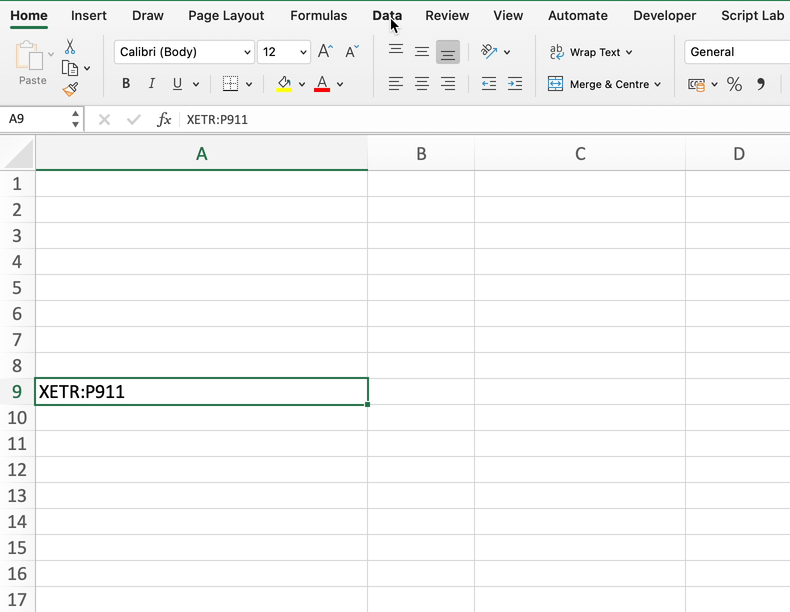Select Middle Align icon
Screen dimensions: 790x612
pos(422,51)
